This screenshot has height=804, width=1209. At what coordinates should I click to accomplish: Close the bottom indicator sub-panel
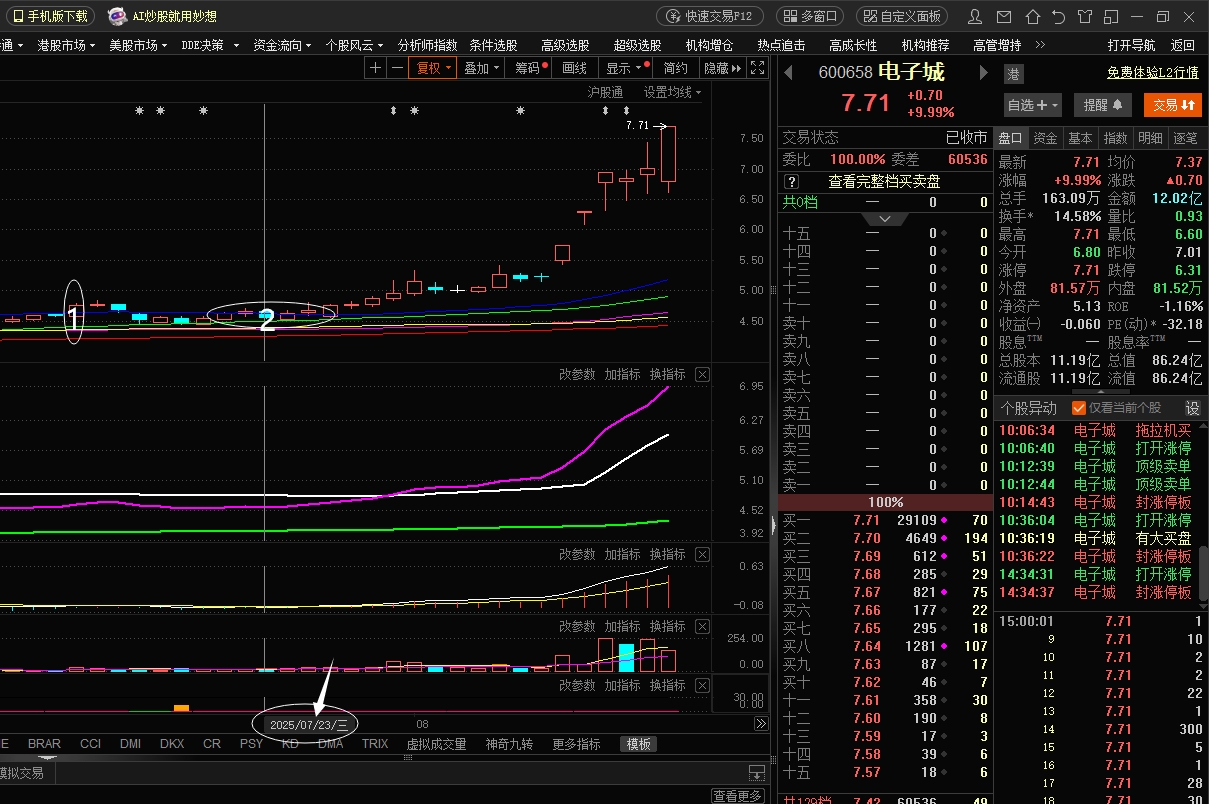(x=702, y=685)
